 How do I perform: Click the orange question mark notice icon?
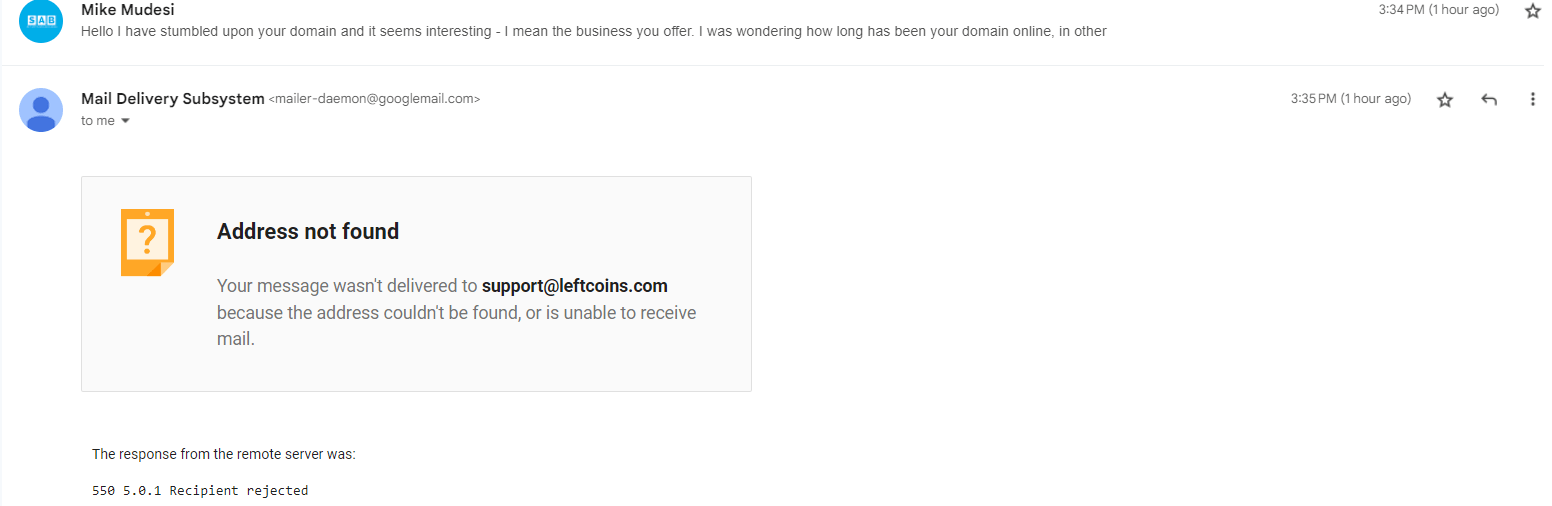[x=147, y=242]
